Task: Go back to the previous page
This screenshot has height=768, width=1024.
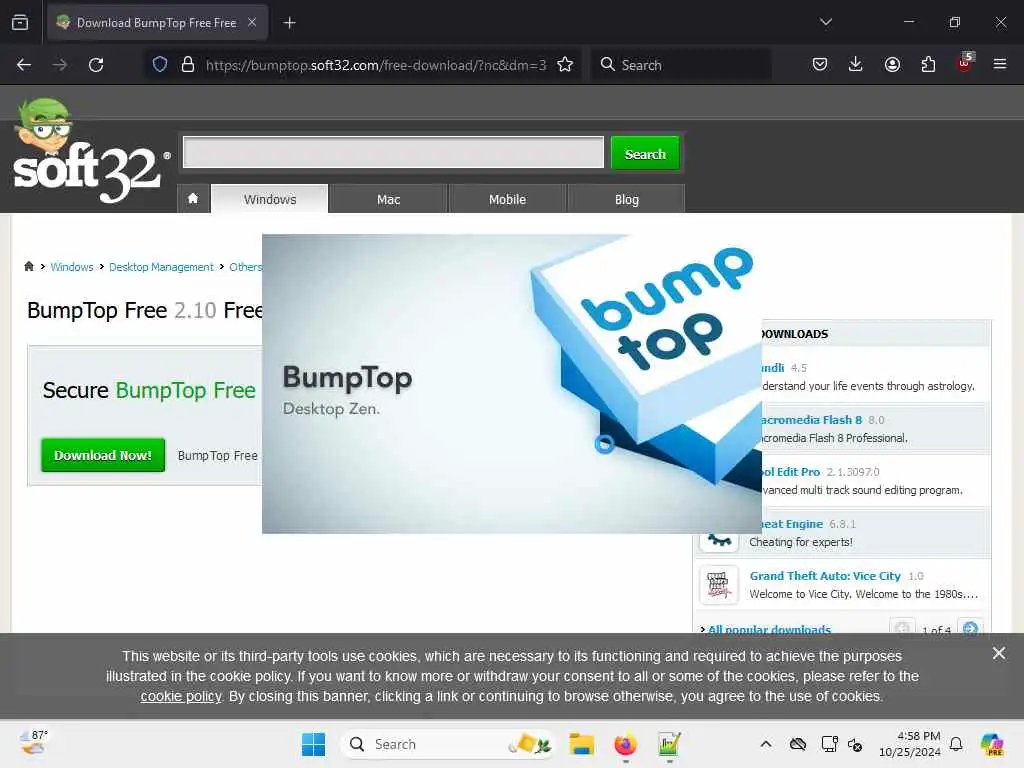Action: click(x=24, y=65)
